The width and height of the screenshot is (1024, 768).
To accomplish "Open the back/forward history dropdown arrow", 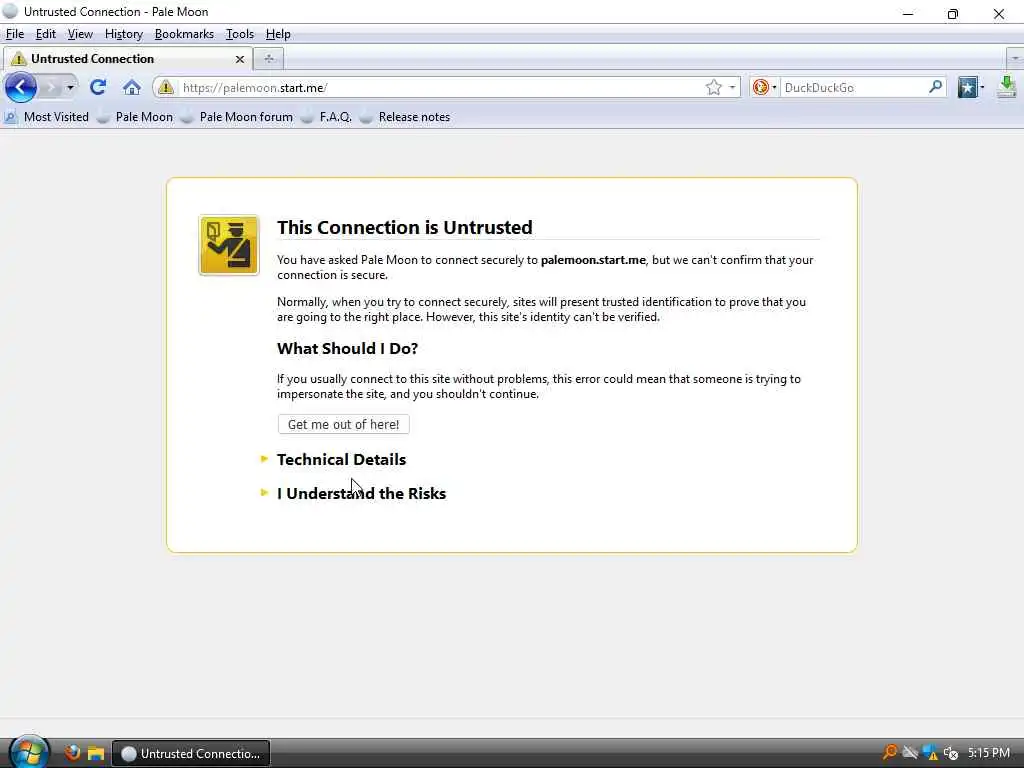I will tap(70, 87).
